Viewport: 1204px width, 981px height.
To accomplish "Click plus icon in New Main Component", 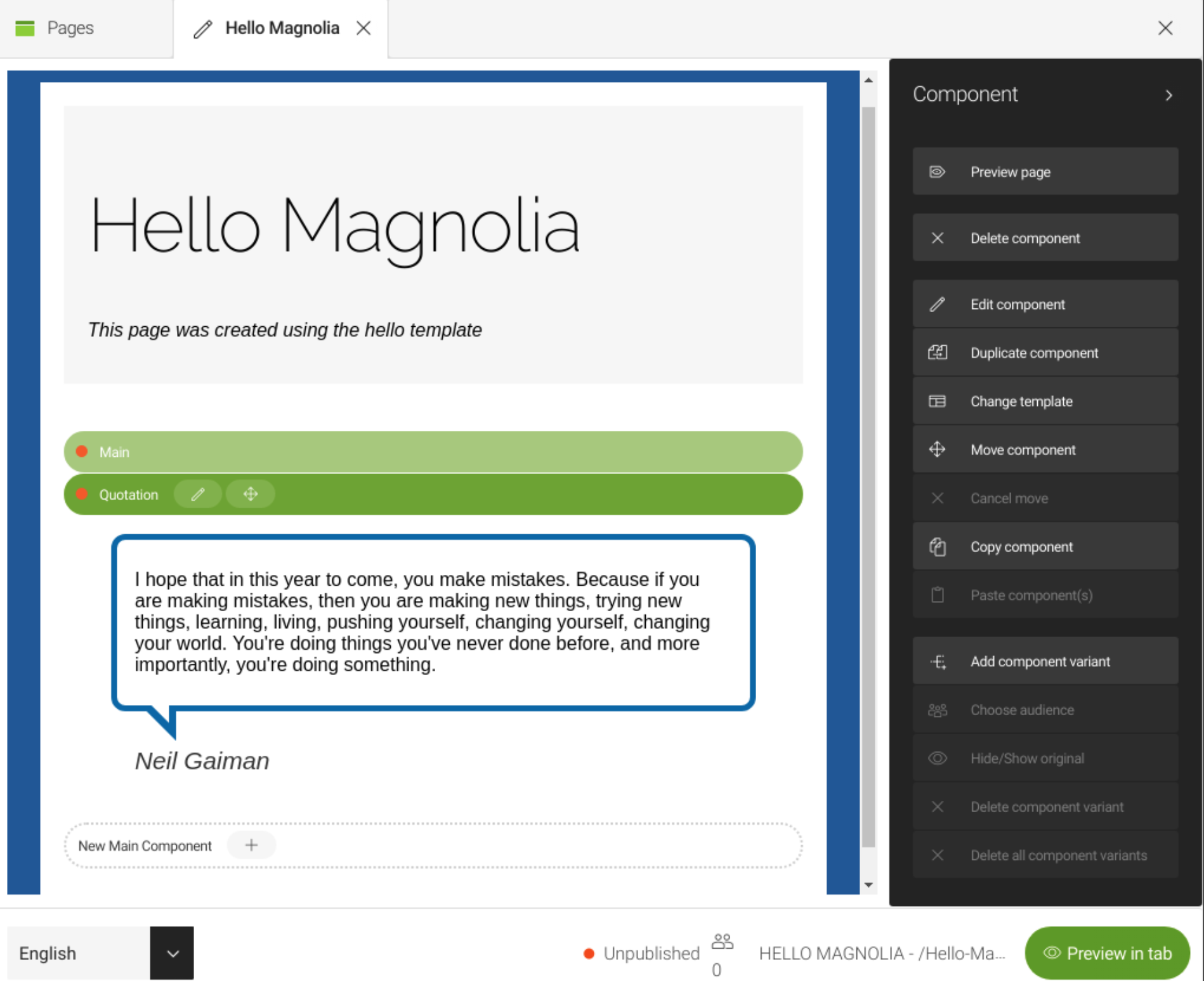I will [251, 845].
